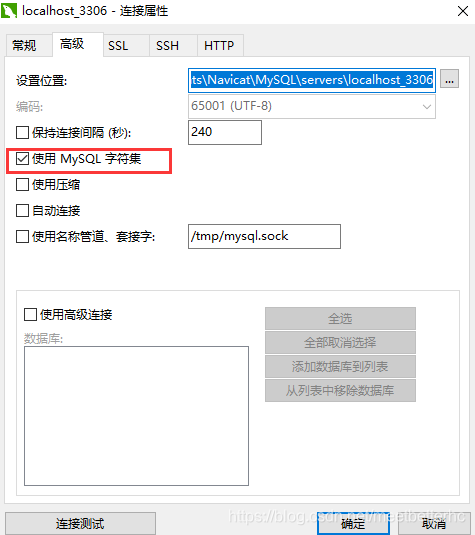Click the Navicat app icon in title bar
Screen dimensions: 475x535
[9, 10]
